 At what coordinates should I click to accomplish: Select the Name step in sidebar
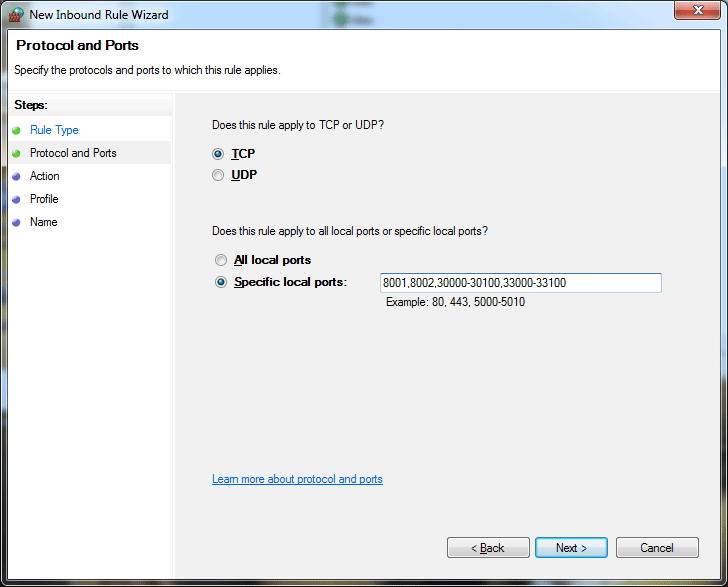coord(44,222)
